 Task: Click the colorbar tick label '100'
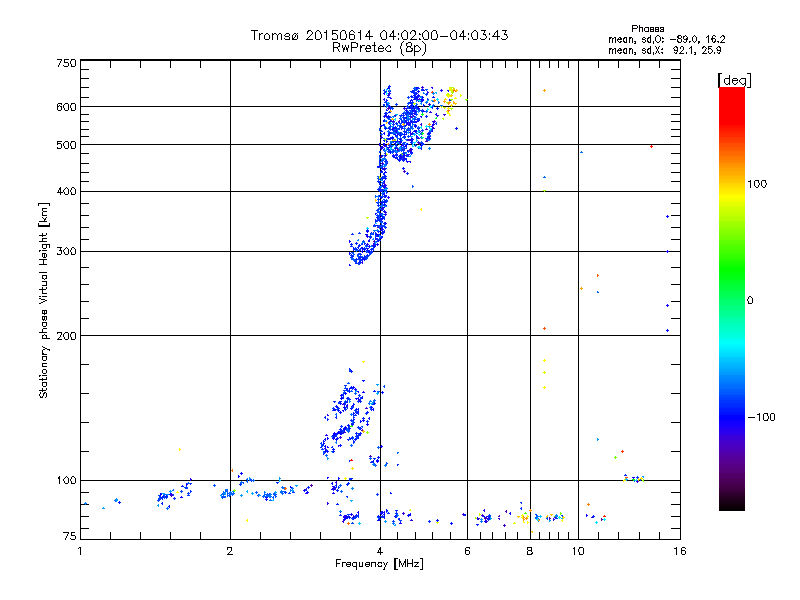[757, 184]
